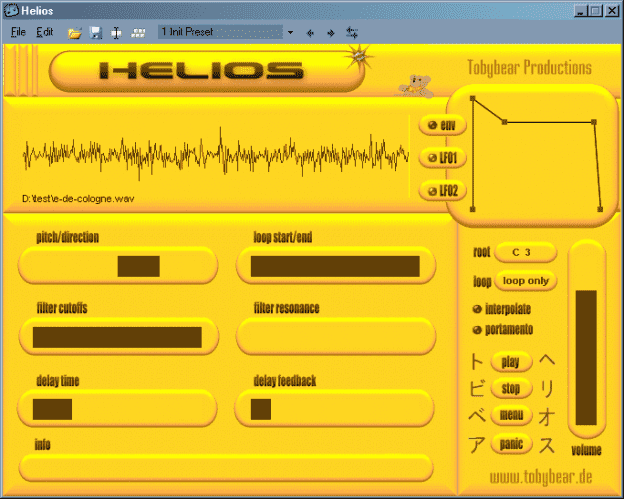Click the Tobybear Productions text
The width and height of the screenshot is (624, 499).
[x=529, y=68]
